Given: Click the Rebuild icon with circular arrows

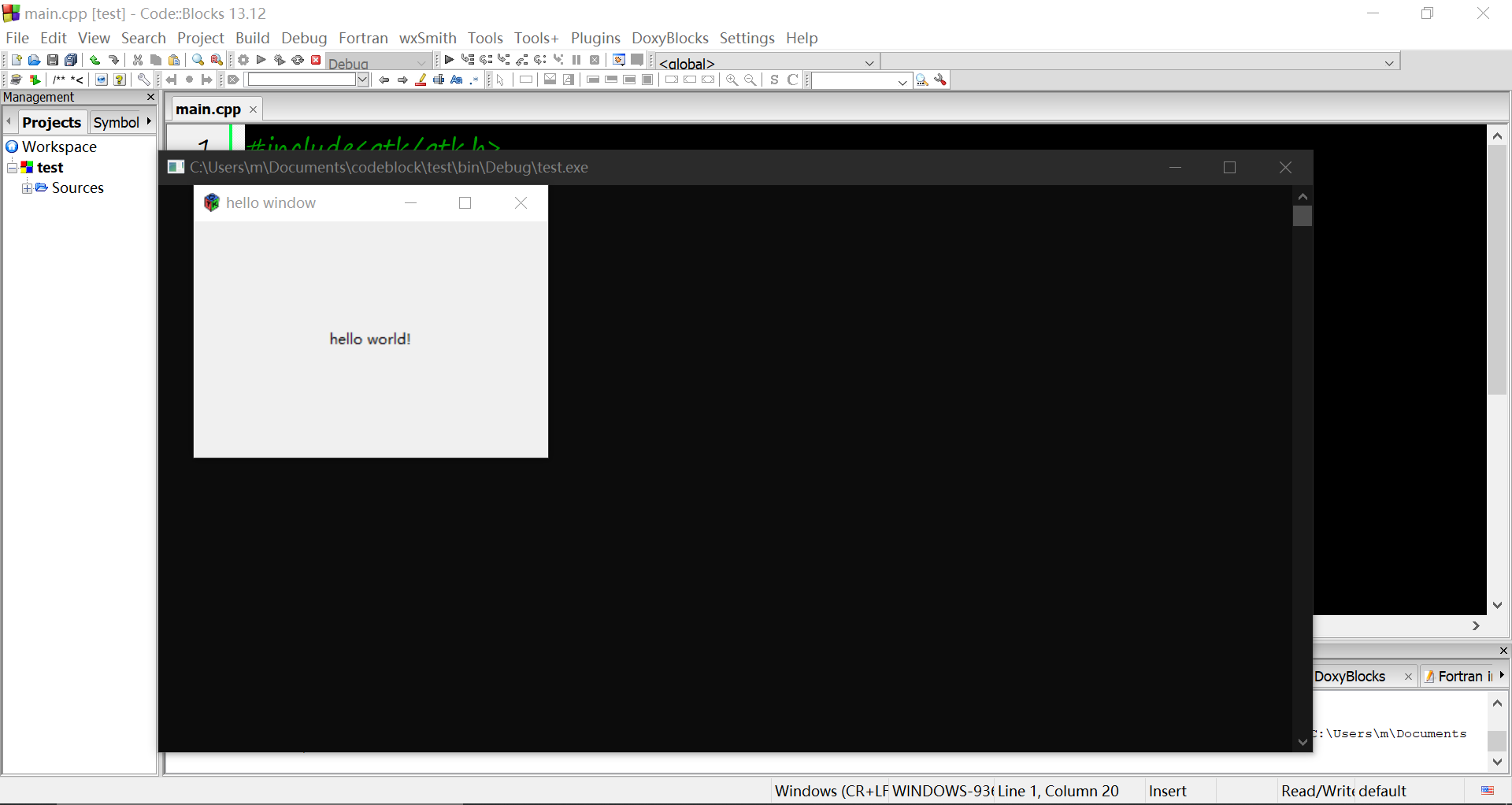Looking at the screenshot, I should [x=298, y=60].
